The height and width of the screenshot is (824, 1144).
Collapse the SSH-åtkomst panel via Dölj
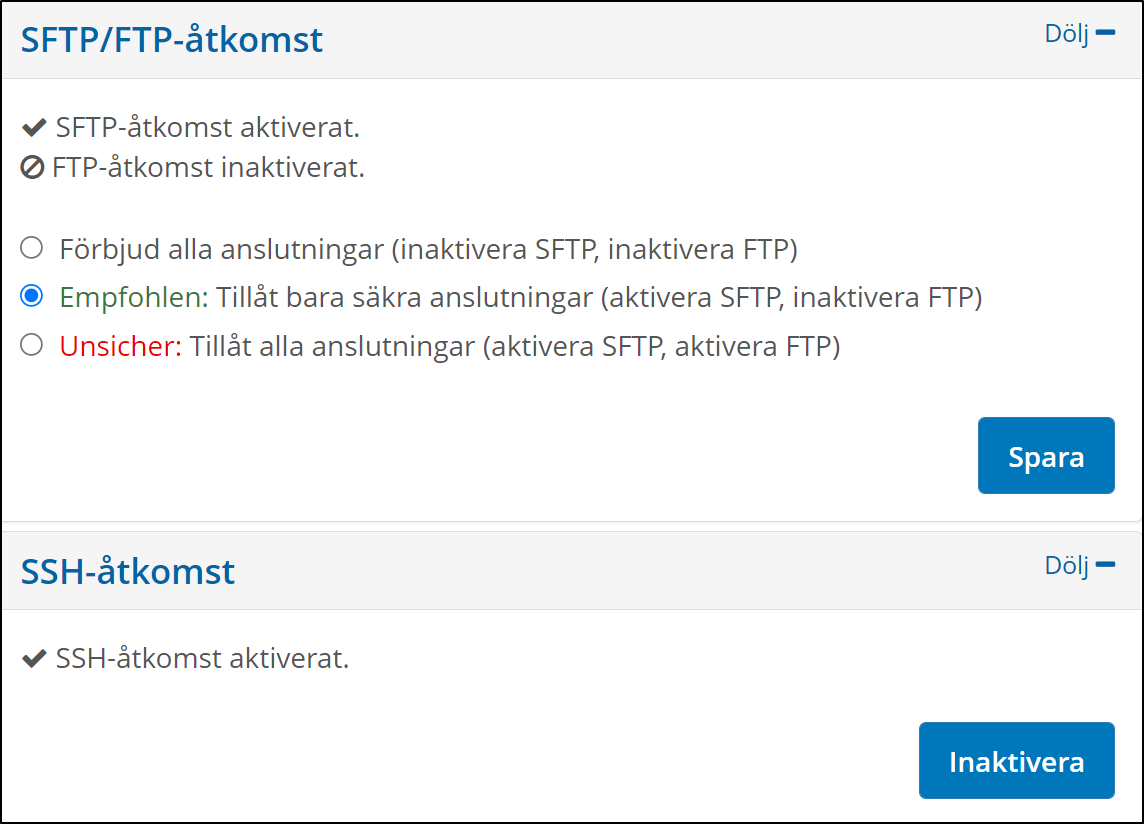[x=1068, y=565]
